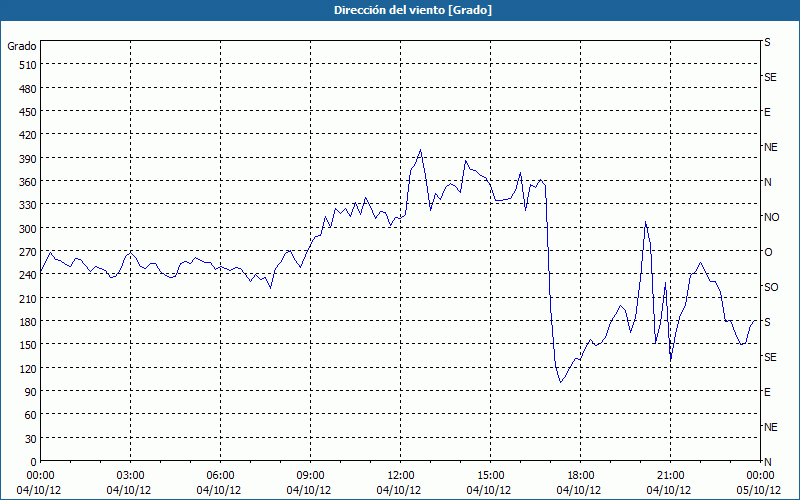The height and width of the screenshot is (500, 800).
Task: Click the 04/10/12 date below 12:00
Action: 398,490
